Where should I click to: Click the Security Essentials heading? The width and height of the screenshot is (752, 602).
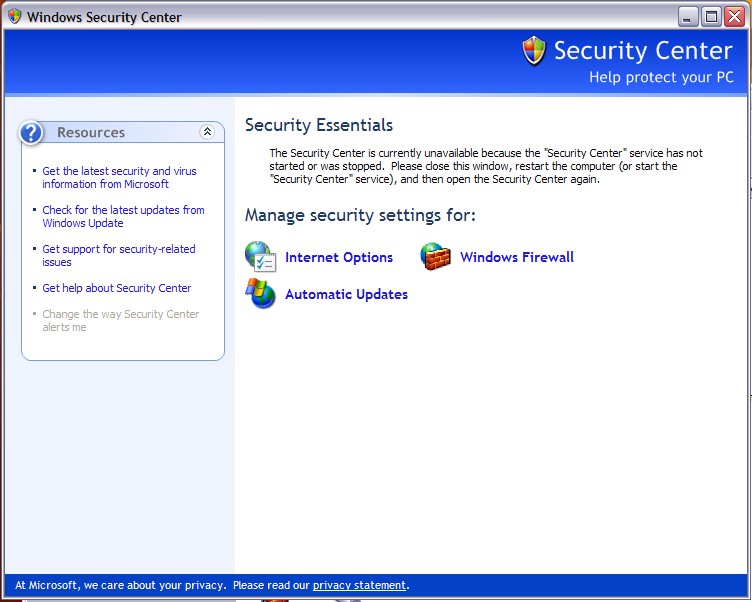point(319,125)
